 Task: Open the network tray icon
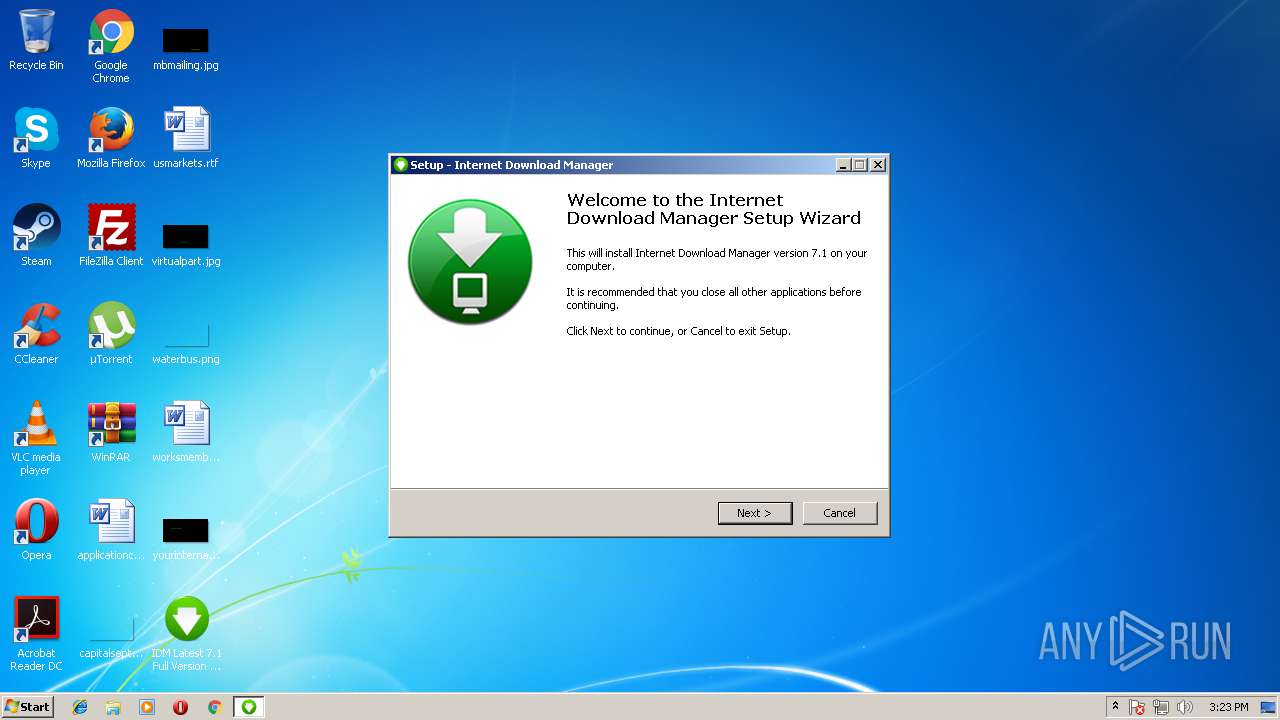(1161, 707)
